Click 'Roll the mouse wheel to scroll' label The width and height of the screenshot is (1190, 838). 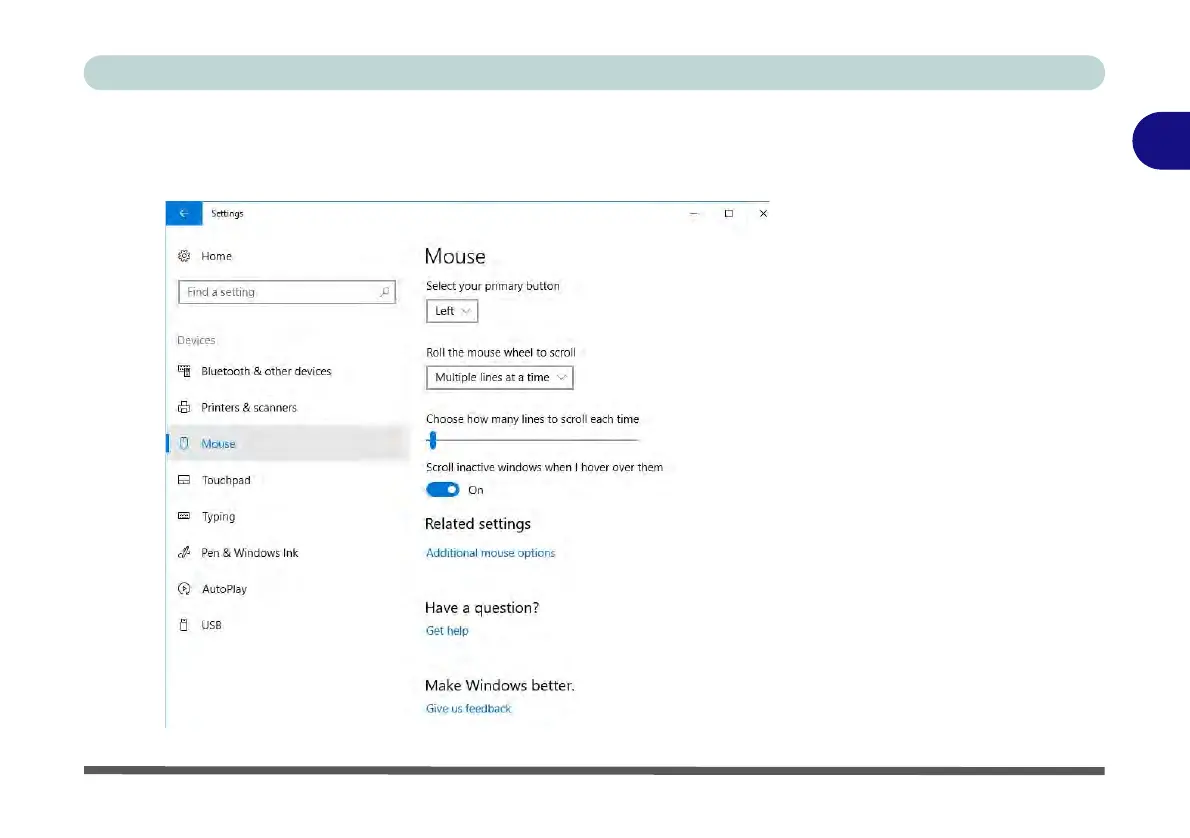click(501, 352)
